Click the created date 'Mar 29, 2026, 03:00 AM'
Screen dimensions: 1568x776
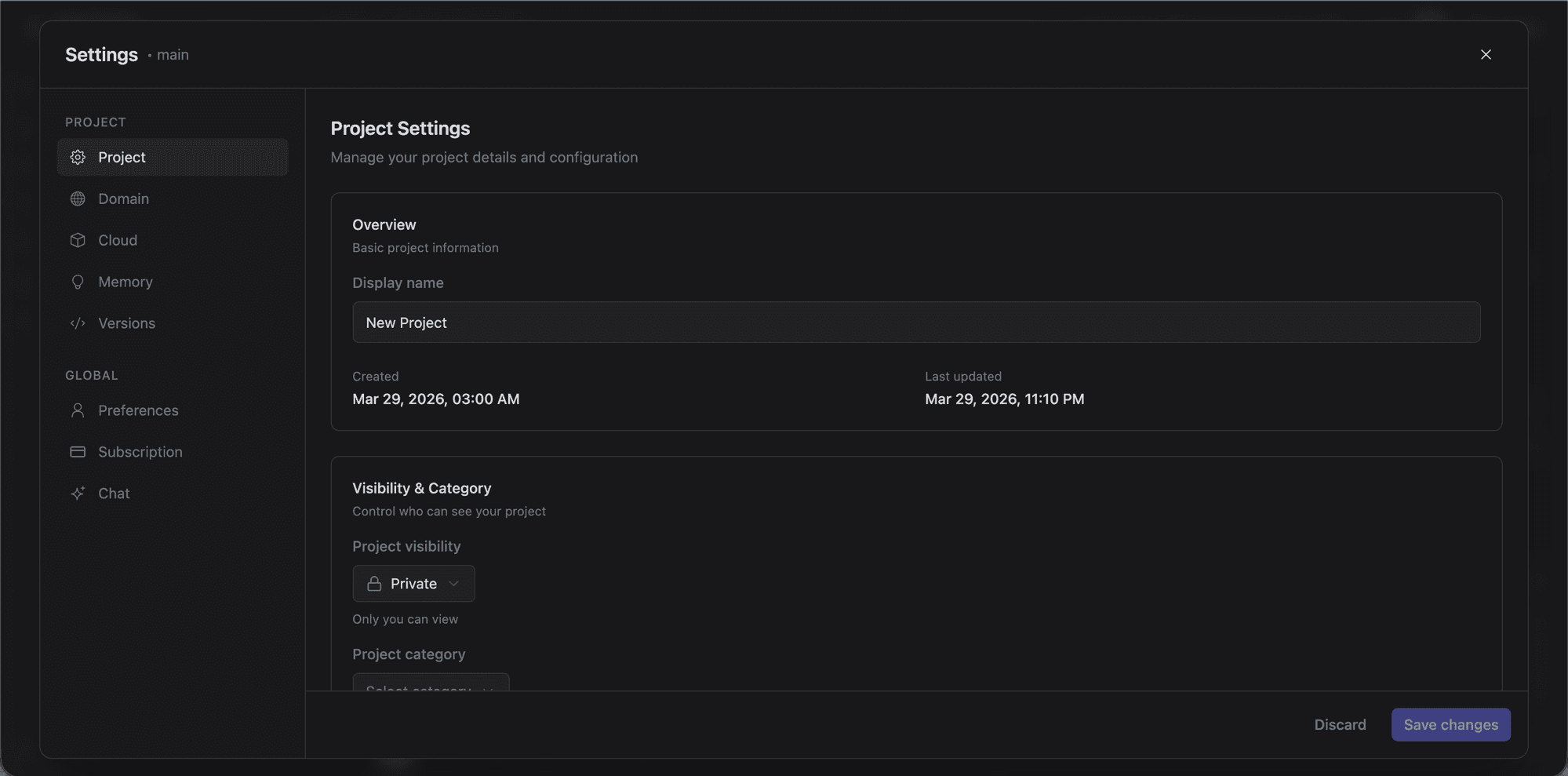[435, 399]
